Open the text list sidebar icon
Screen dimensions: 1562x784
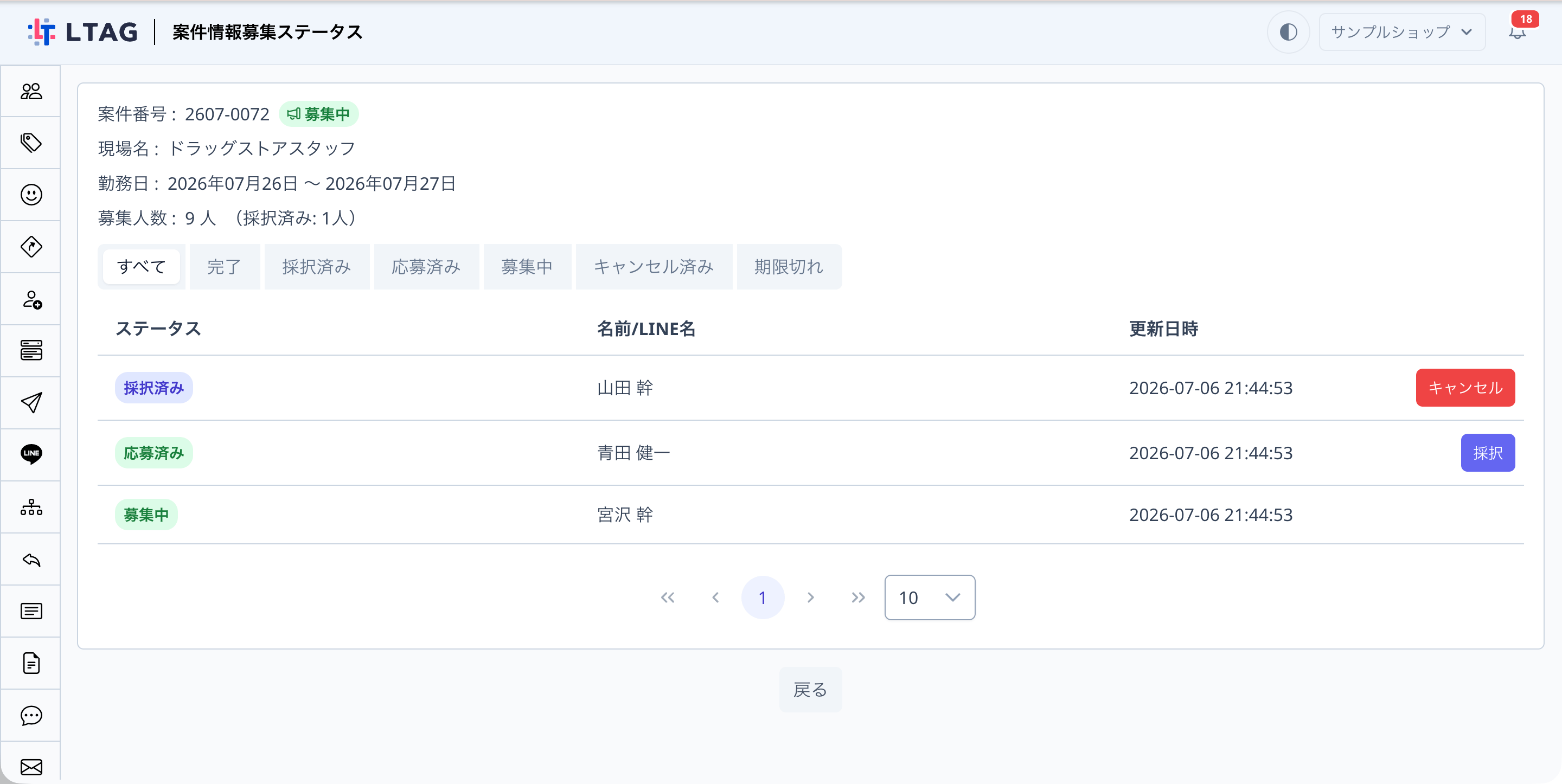(31, 611)
